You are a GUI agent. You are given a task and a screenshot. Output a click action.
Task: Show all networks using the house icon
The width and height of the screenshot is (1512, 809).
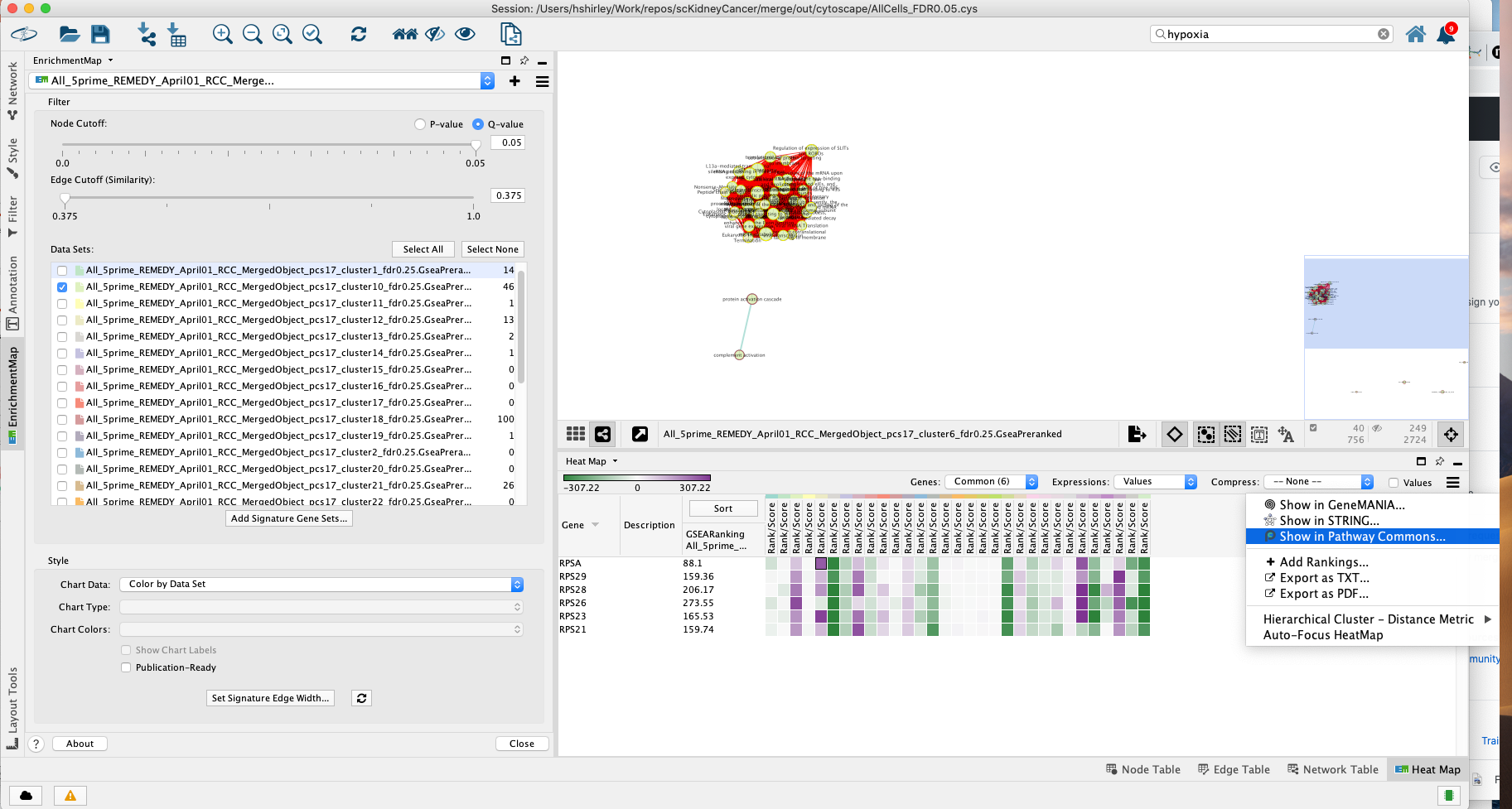click(x=403, y=34)
